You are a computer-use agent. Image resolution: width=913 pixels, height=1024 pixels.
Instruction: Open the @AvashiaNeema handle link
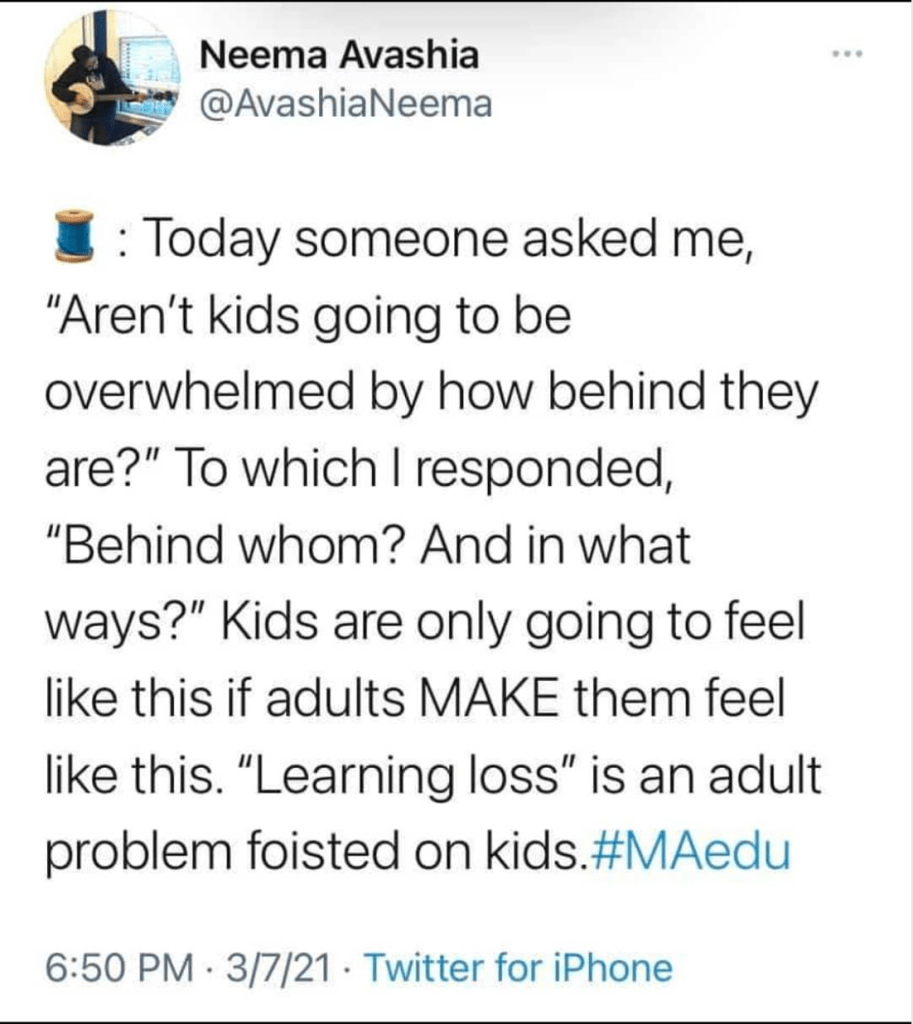(x=346, y=104)
